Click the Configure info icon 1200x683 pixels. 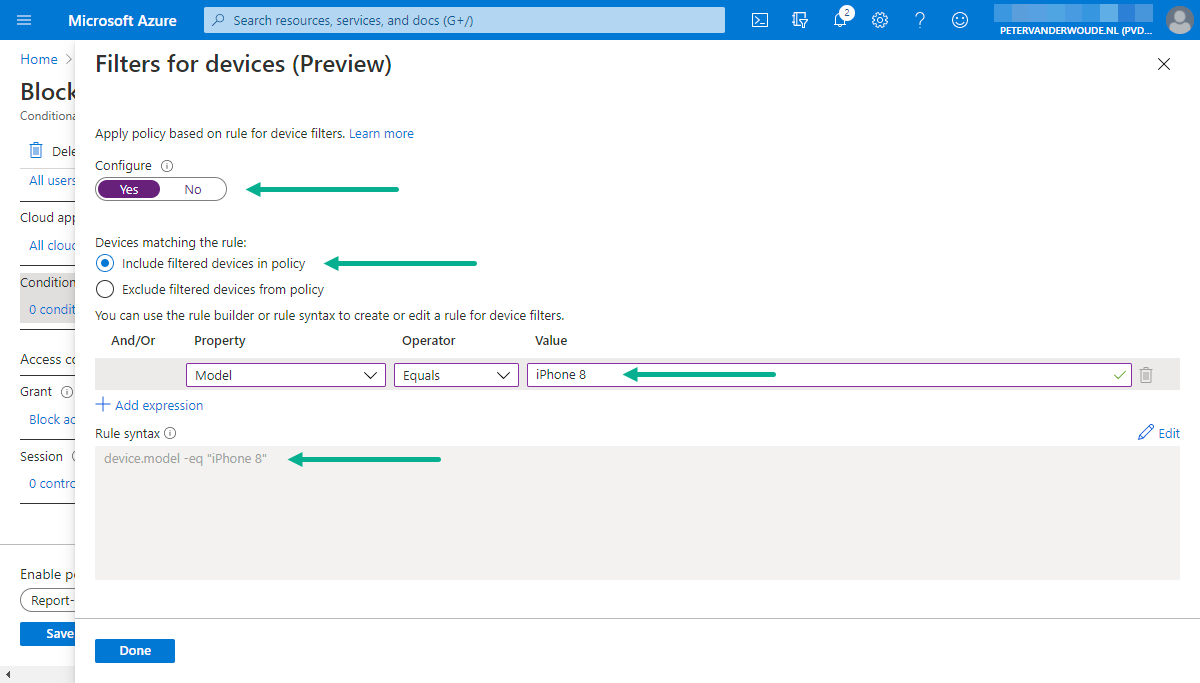168,166
